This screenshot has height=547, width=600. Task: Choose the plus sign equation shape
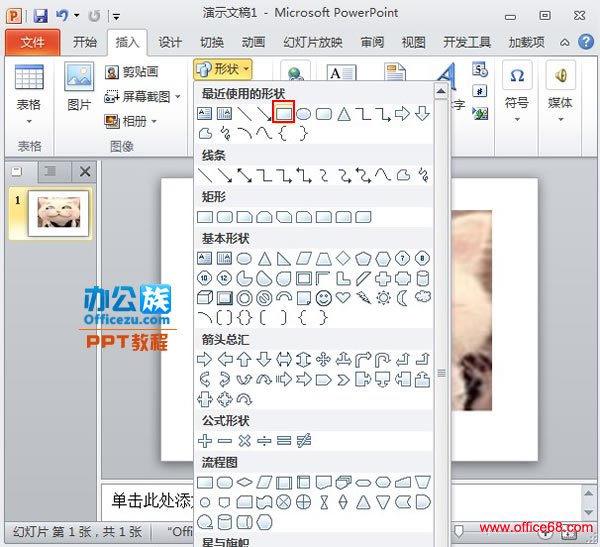click(x=205, y=441)
